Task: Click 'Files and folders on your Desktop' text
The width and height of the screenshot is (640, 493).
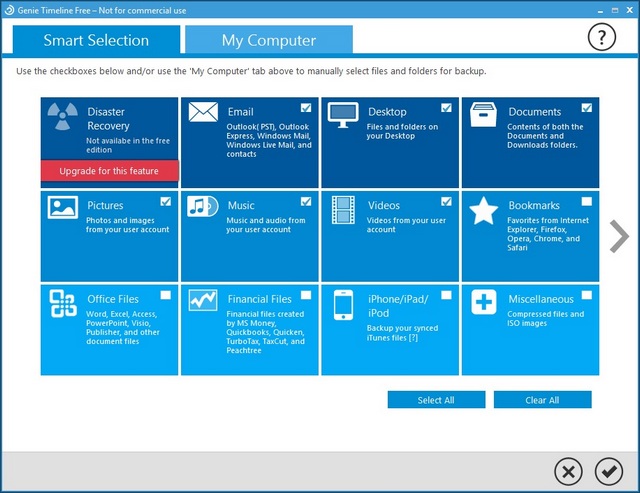Action: 402,131
